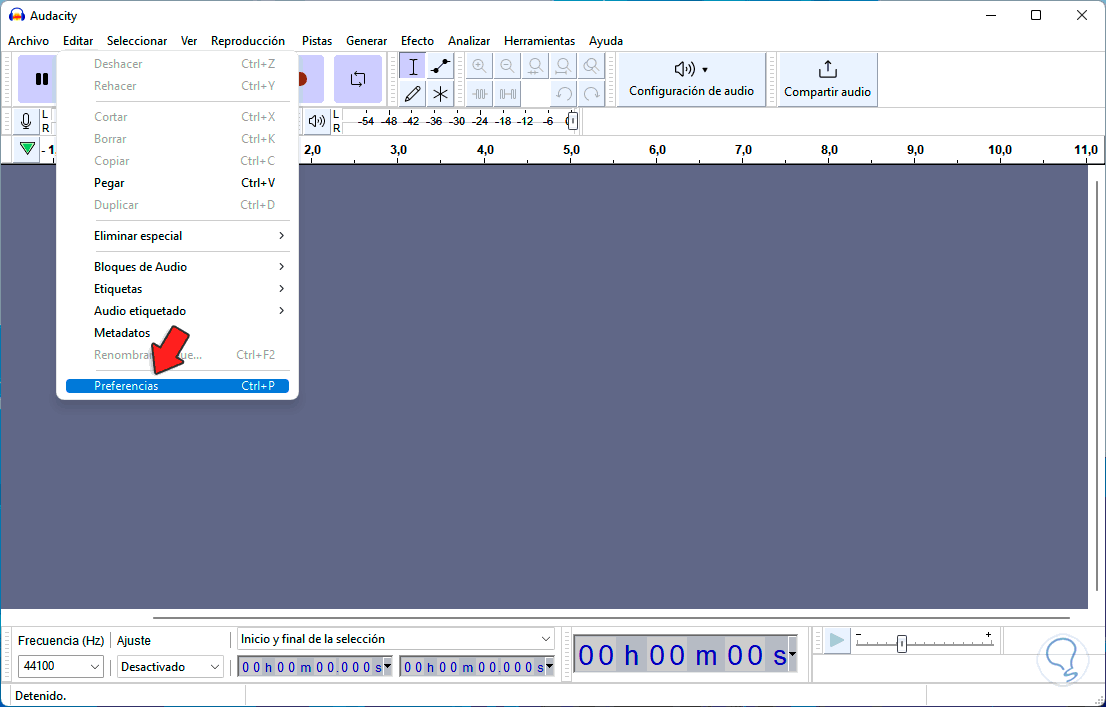Click the selection start time field
This screenshot has width=1106, height=707.
click(311, 667)
